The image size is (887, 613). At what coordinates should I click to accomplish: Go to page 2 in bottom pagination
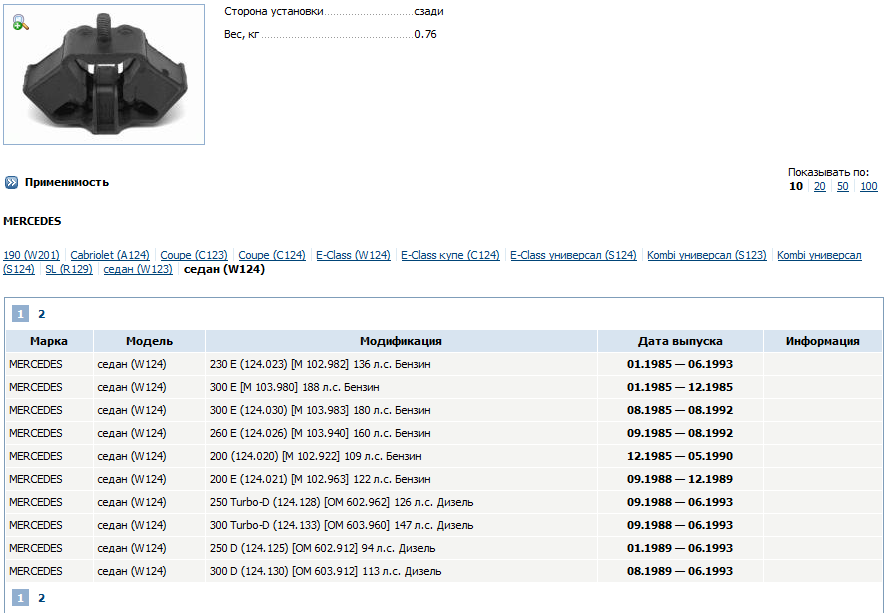[41, 598]
